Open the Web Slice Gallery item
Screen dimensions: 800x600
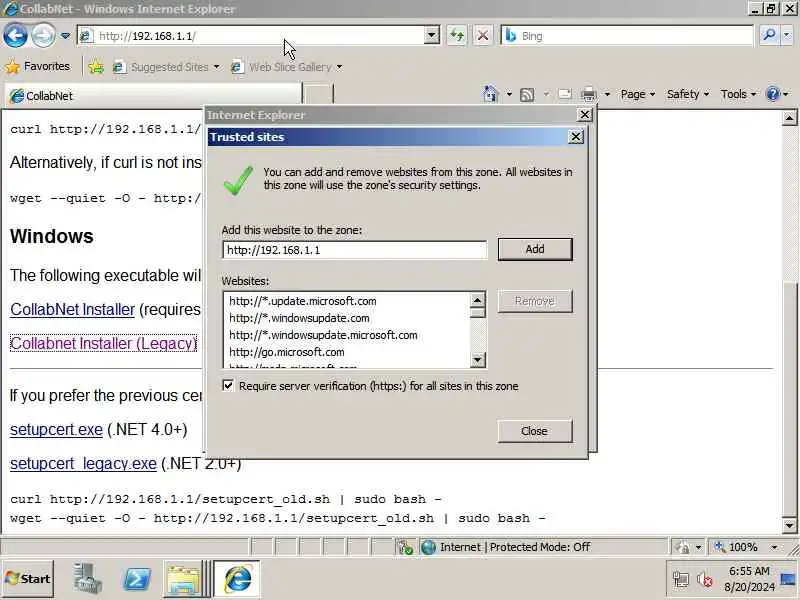click(287, 67)
